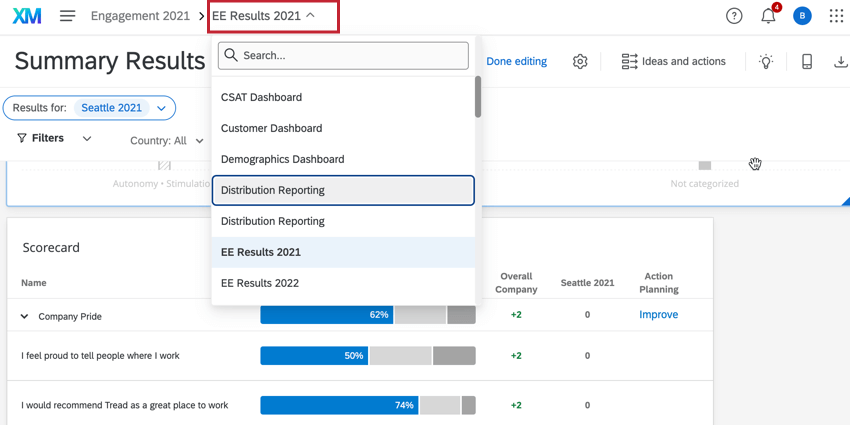Select CSAT Dashboard from the list
The image size is (850, 425).
coord(262,97)
